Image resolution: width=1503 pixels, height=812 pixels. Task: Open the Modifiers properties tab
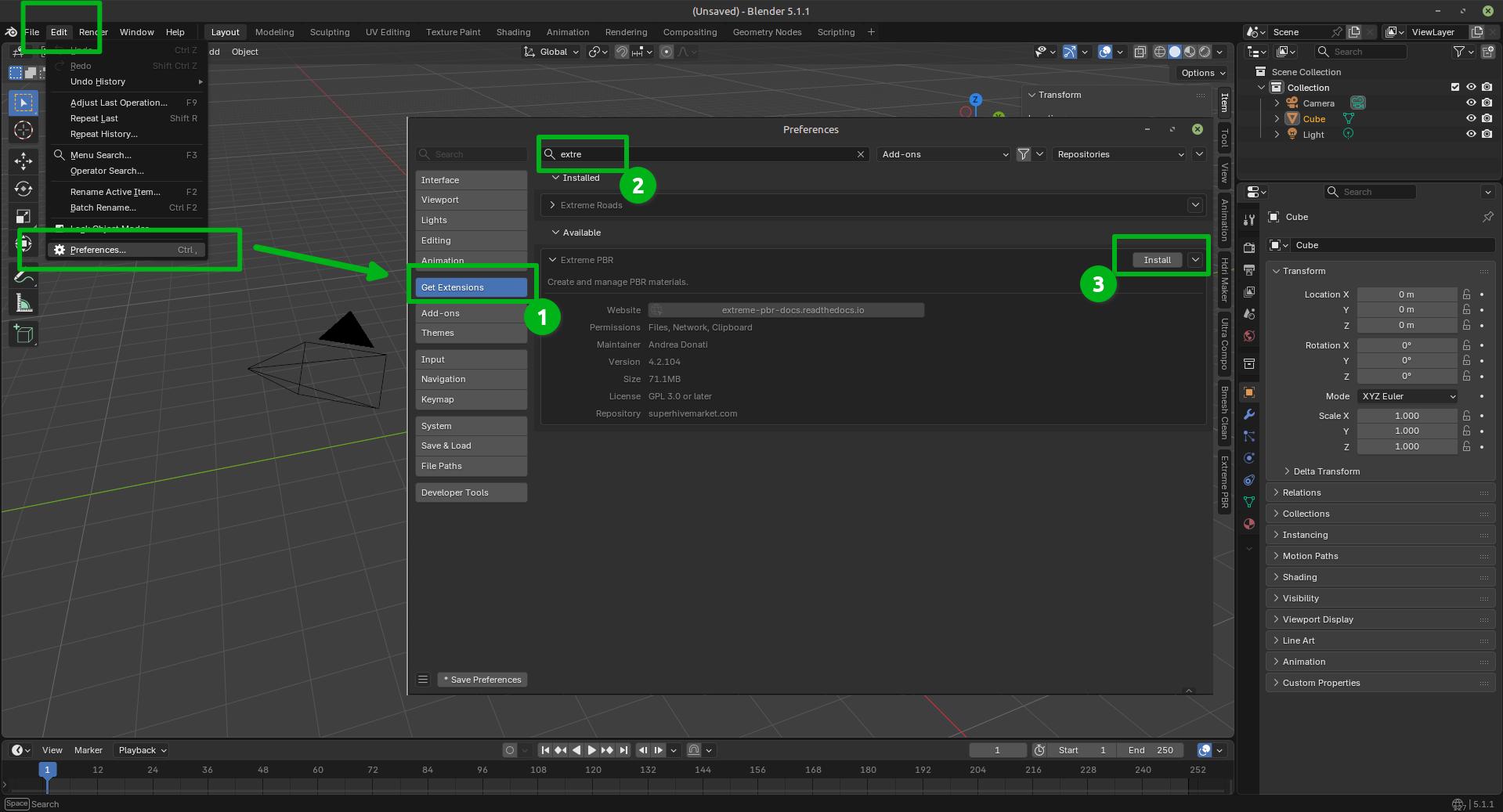tap(1249, 414)
